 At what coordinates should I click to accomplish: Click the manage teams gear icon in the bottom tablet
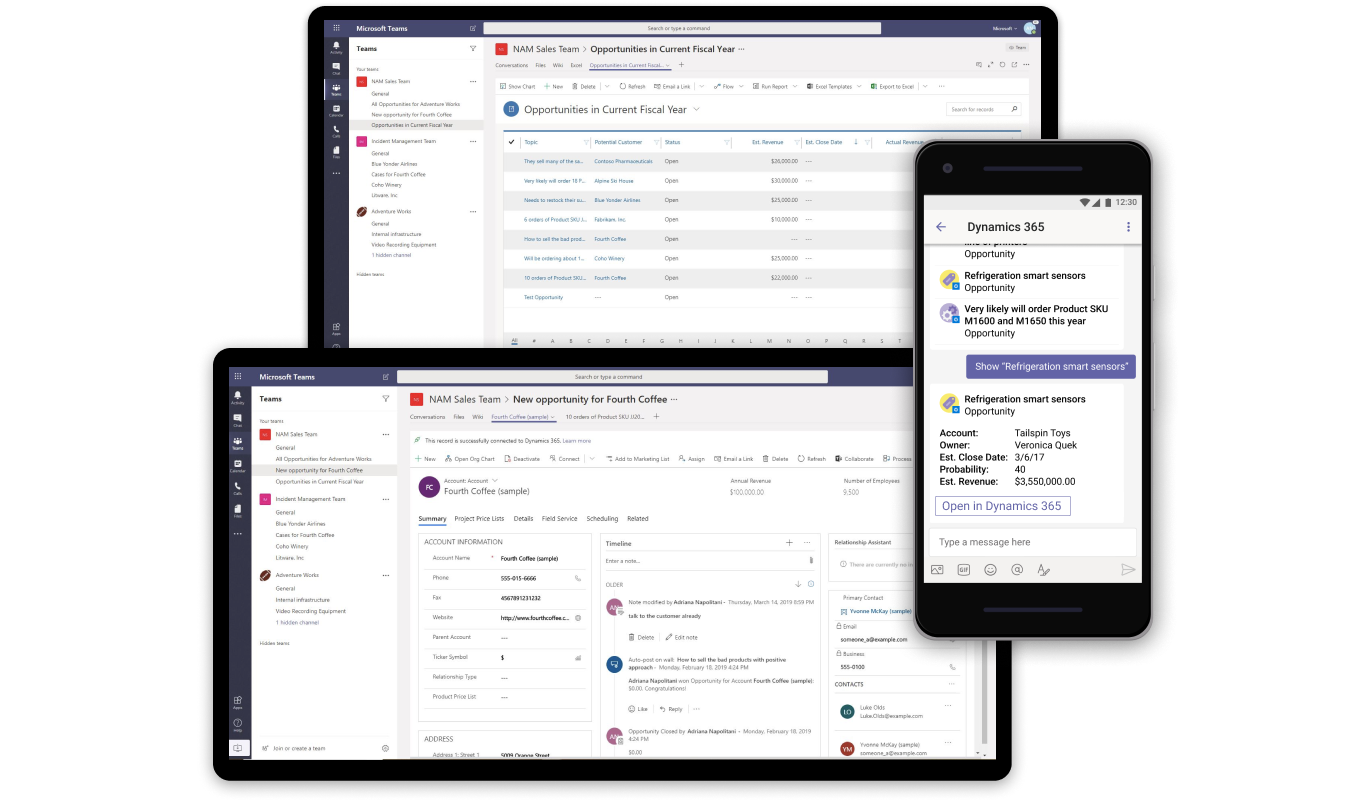coord(385,748)
